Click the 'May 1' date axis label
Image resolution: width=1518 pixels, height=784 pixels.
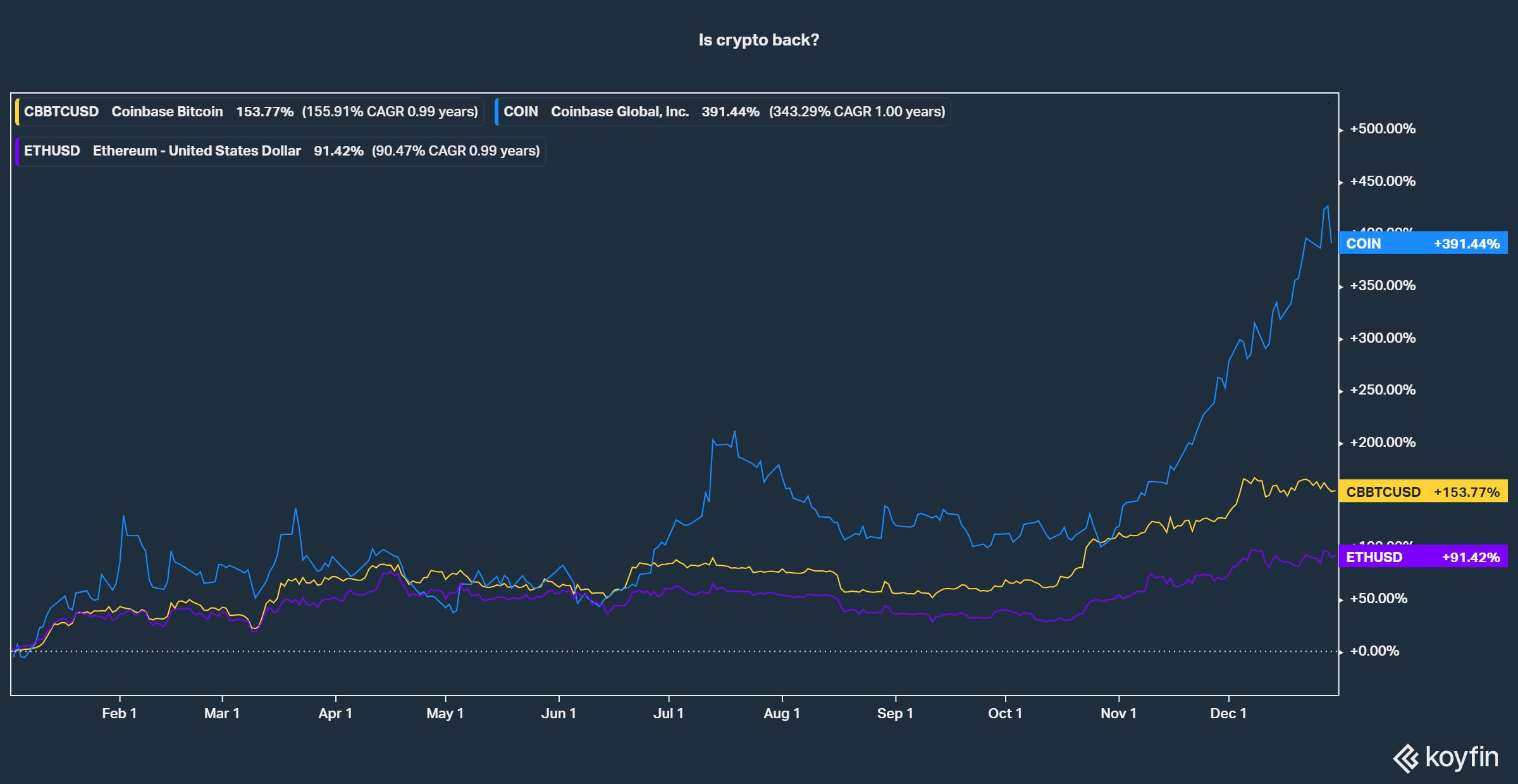coord(445,713)
